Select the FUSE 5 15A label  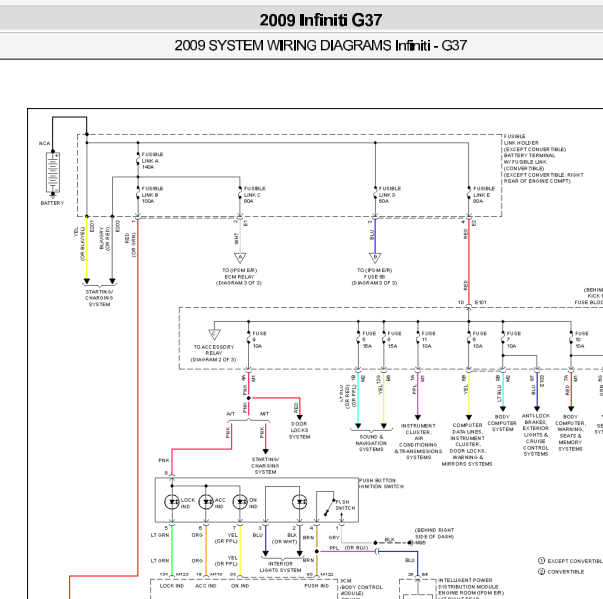(369, 340)
